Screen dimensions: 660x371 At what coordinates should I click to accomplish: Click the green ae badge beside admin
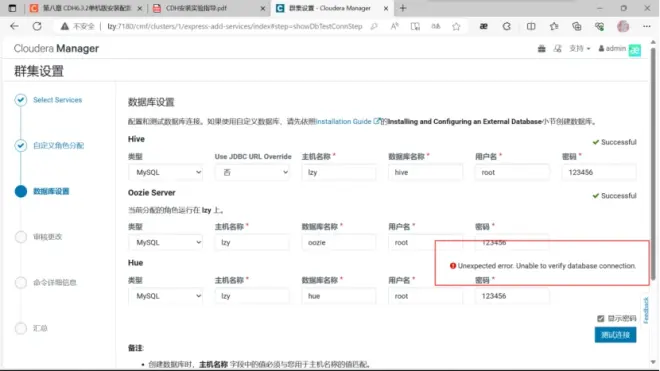pos(635,50)
